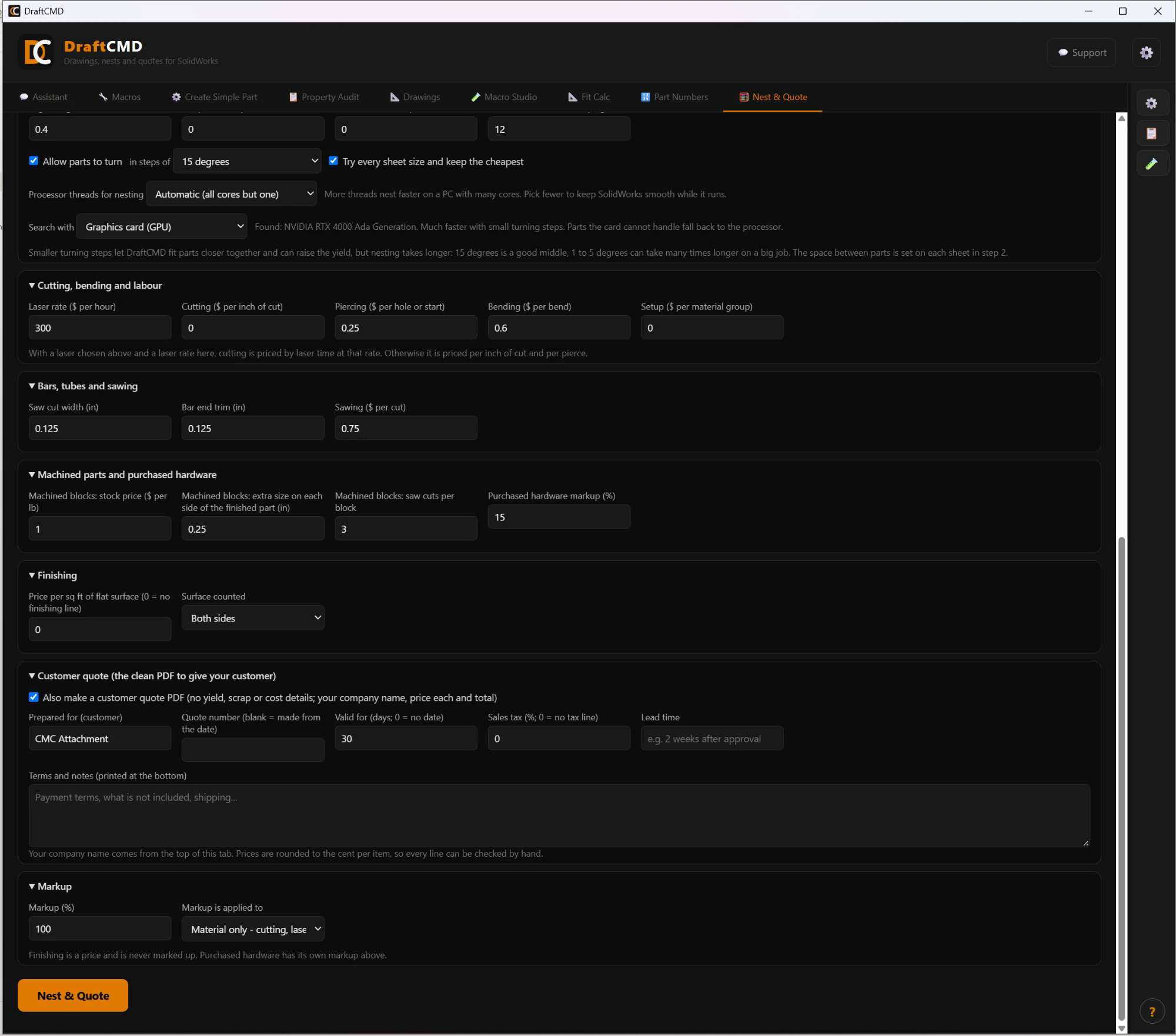Viewport: 1176px width, 1036px height.
Task: Click the Laser rate field
Action: 100,327
